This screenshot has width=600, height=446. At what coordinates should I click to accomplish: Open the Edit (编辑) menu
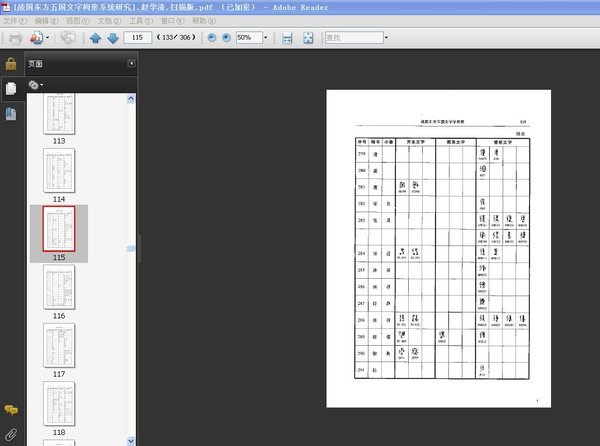(46, 21)
